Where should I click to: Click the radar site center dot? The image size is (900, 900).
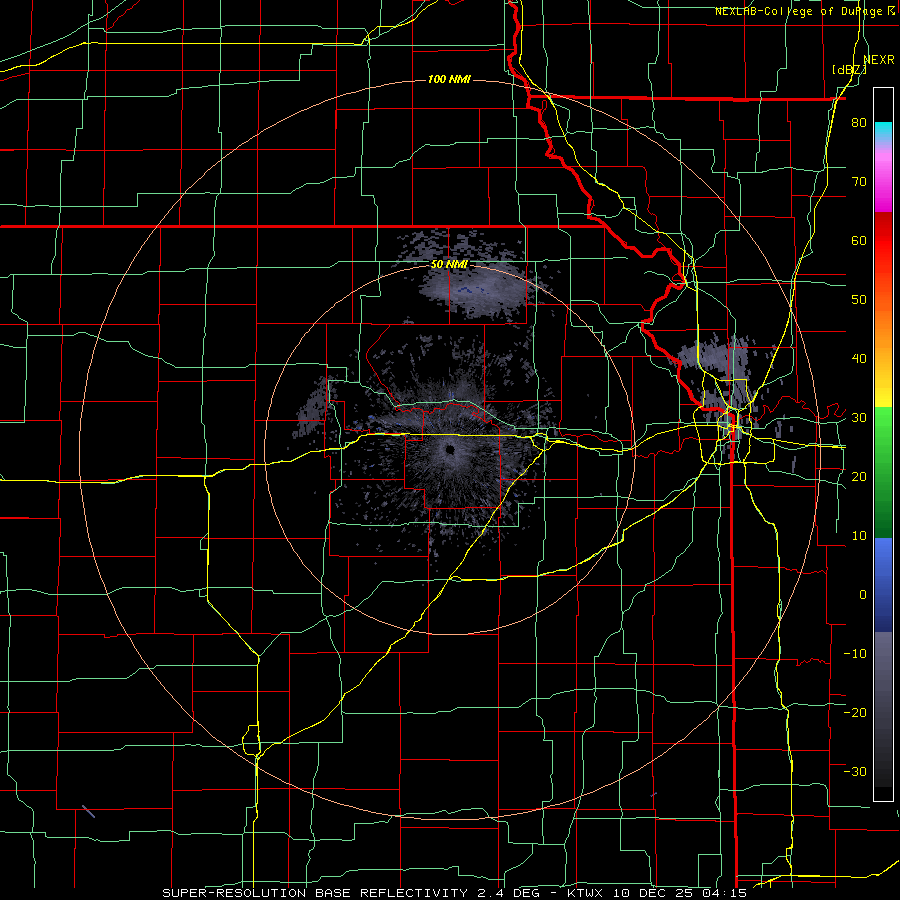click(x=450, y=449)
